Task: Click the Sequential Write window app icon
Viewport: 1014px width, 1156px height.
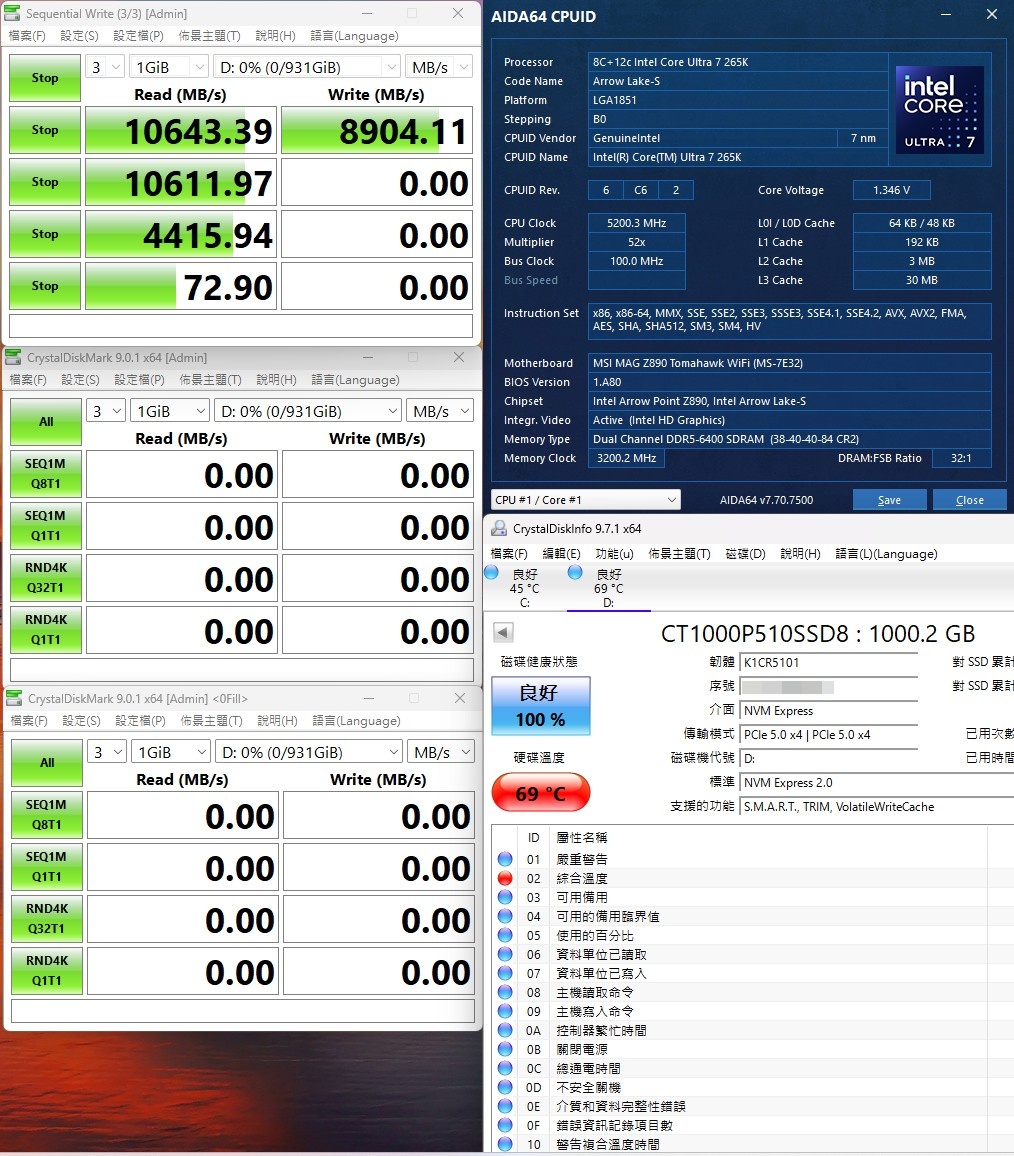Action: point(13,13)
